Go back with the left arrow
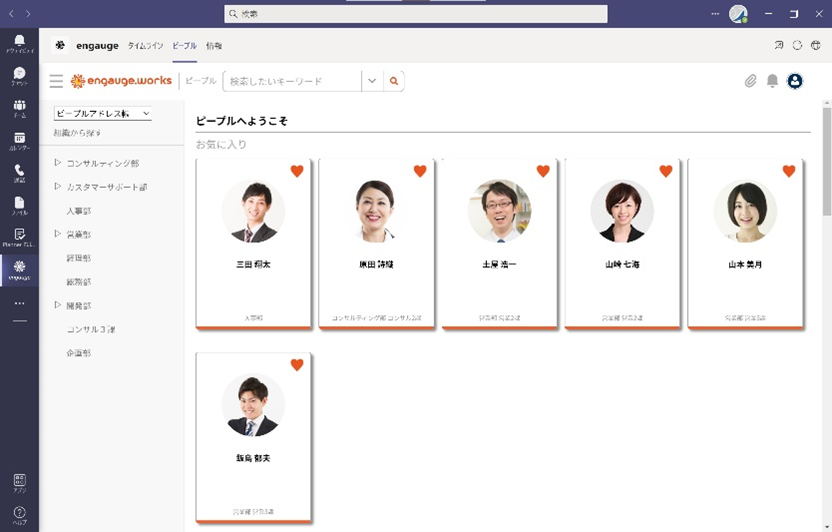 click(12, 13)
